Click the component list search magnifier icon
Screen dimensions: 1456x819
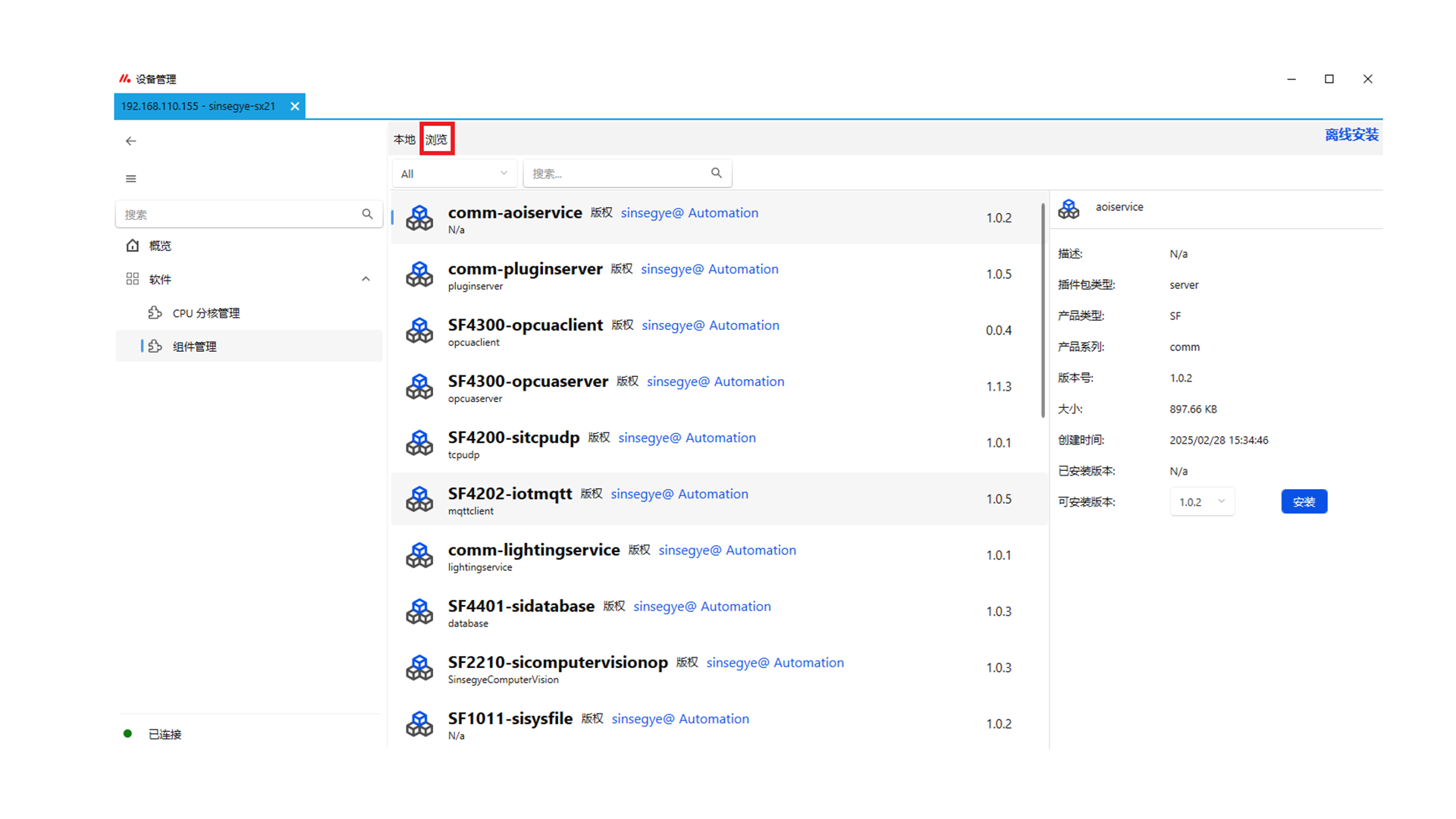tap(716, 174)
